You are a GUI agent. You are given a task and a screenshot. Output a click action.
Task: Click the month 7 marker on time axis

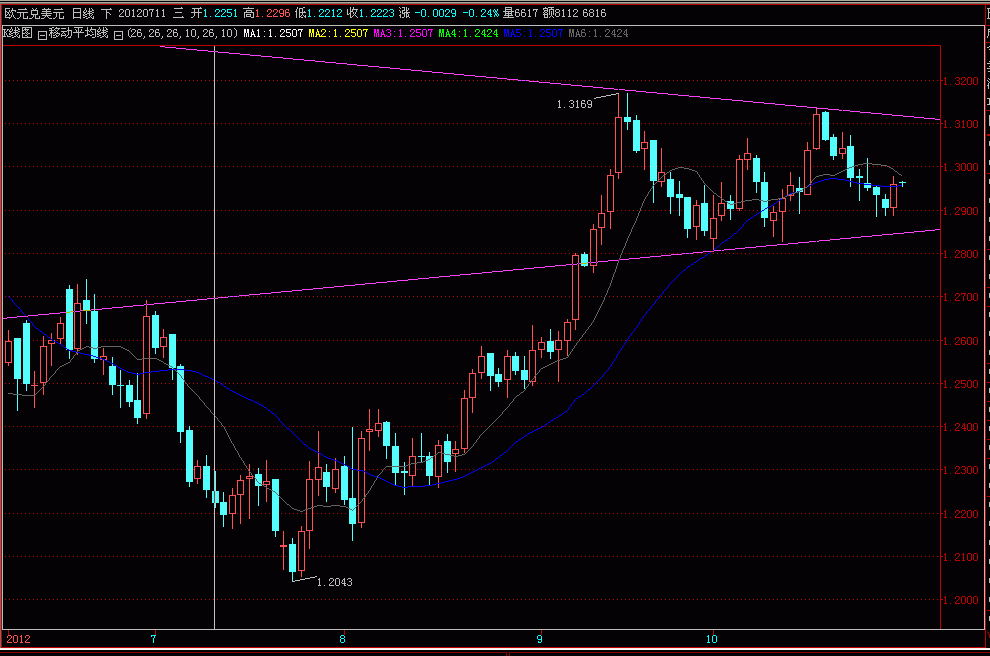pos(153,639)
